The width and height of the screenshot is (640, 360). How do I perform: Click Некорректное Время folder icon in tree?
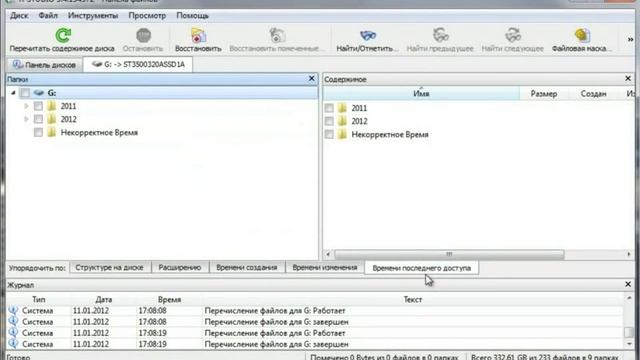coord(51,132)
